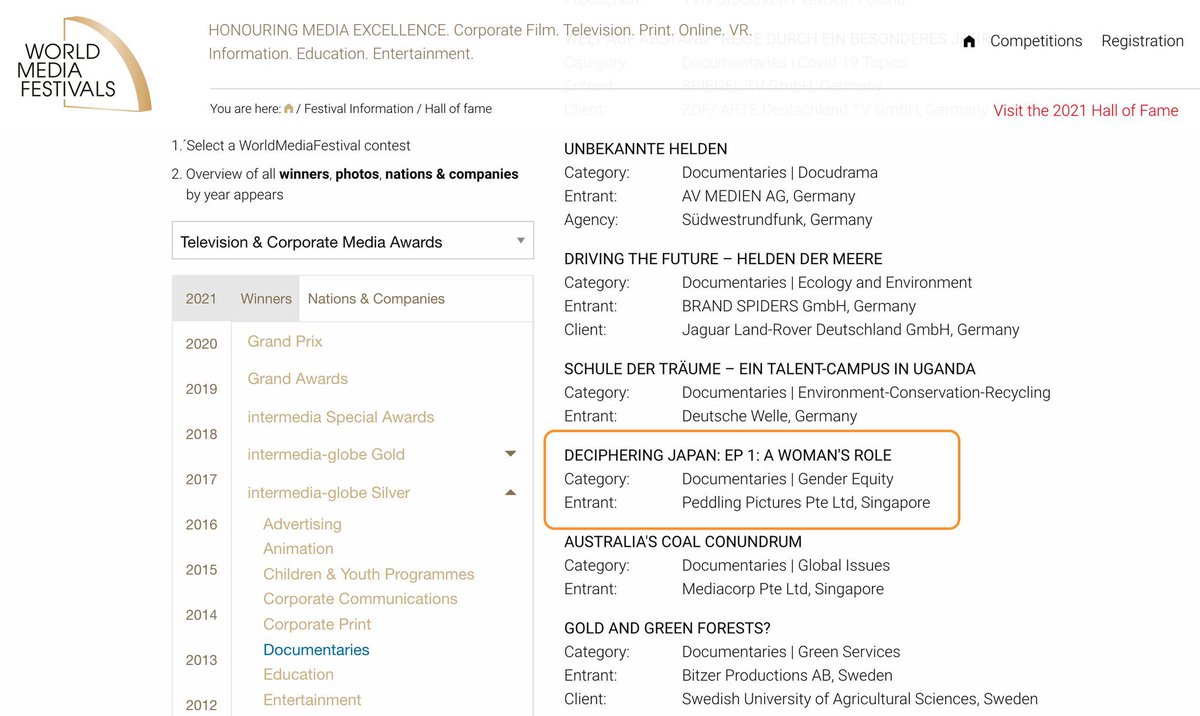
Task: Select the breadcrumb home icon
Action: (x=289, y=109)
